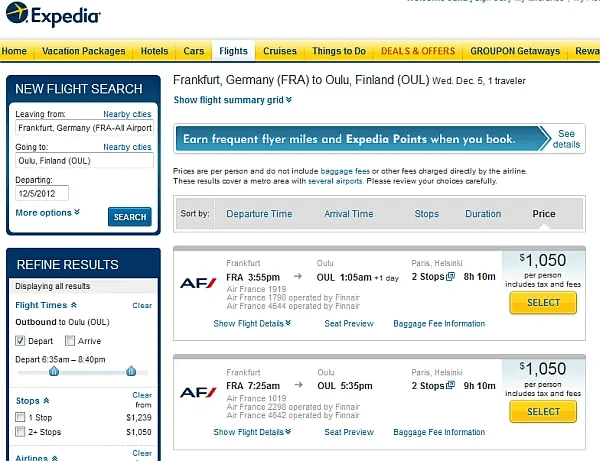This screenshot has height=461, width=600.
Task: Open Vacation Packages tab
Action: (83, 51)
